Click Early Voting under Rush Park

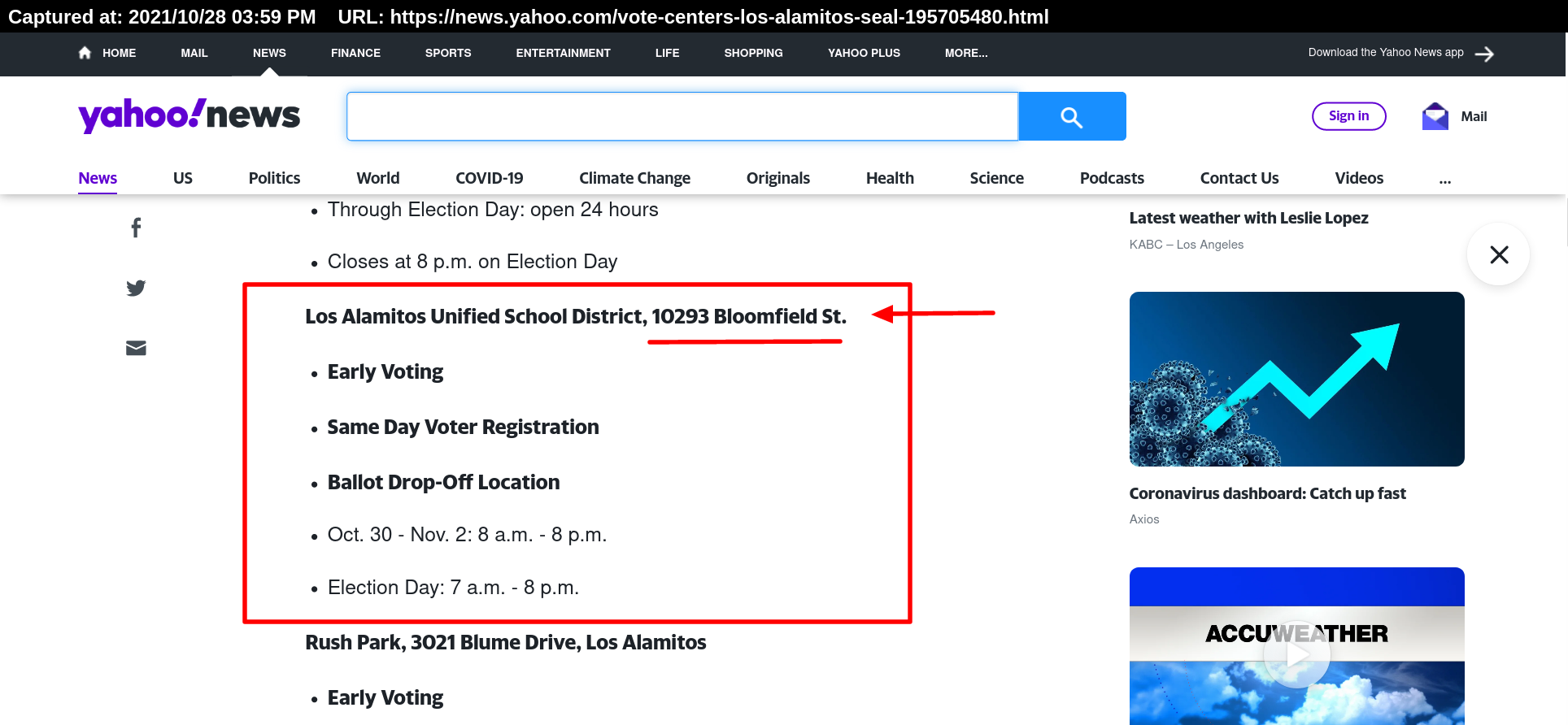coord(385,697)
